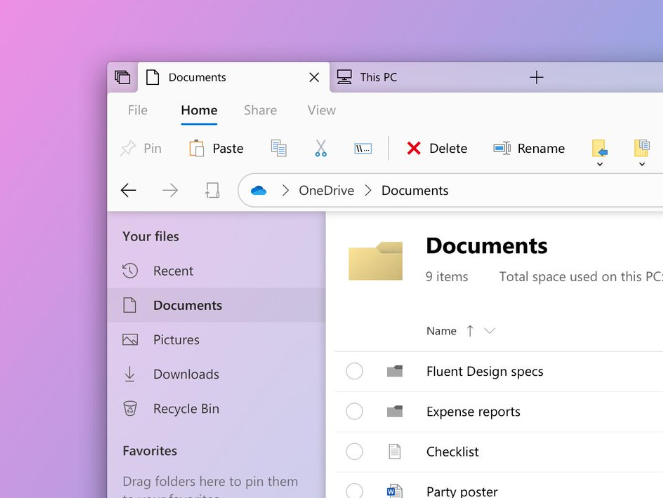This screenshot has height=498, width=663.
Task: Expand chevron after the cloud icon
Action: pos(285,191)
